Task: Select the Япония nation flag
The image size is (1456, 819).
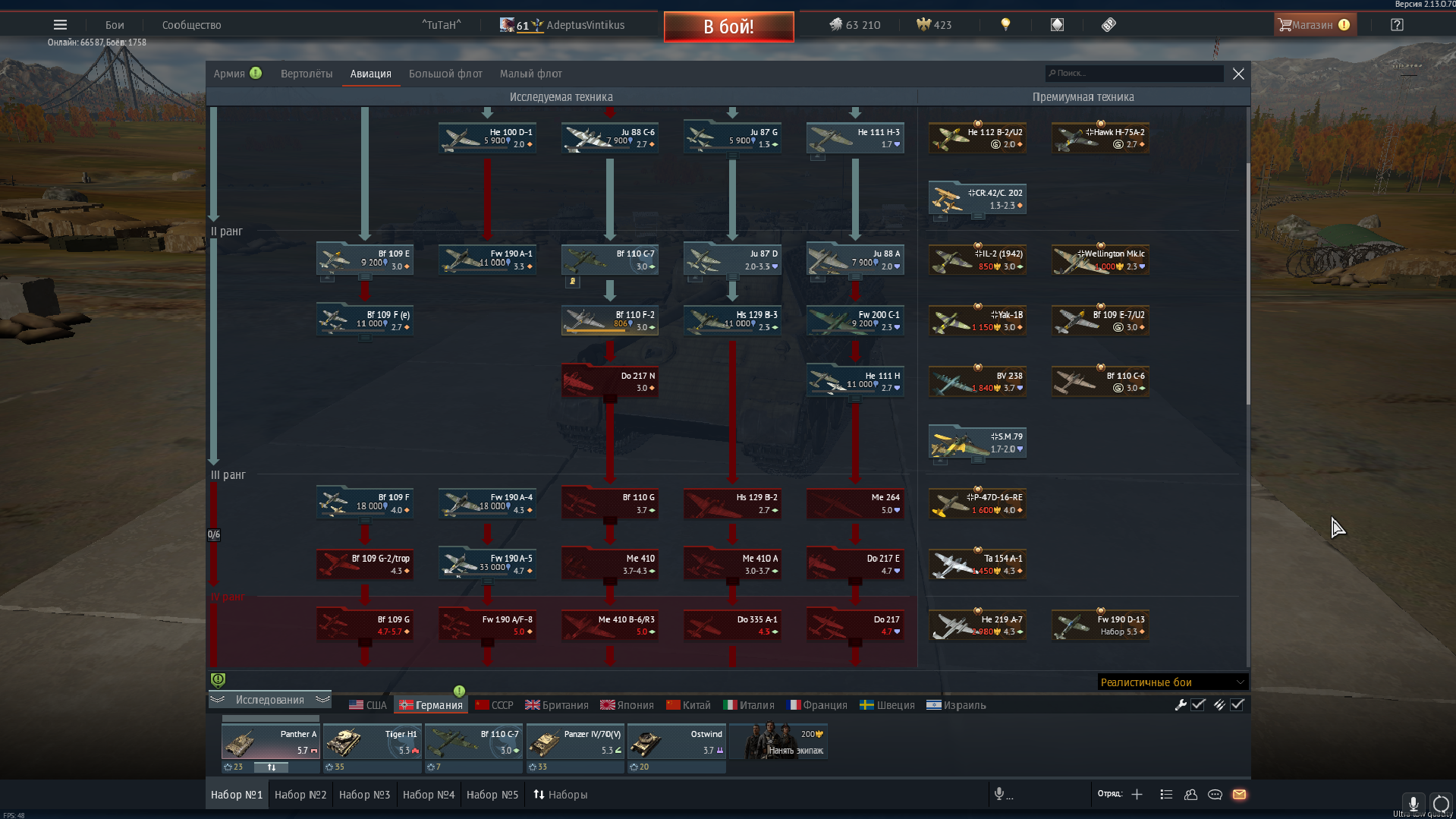Action: pyautogui.click(x=627, y=705)
